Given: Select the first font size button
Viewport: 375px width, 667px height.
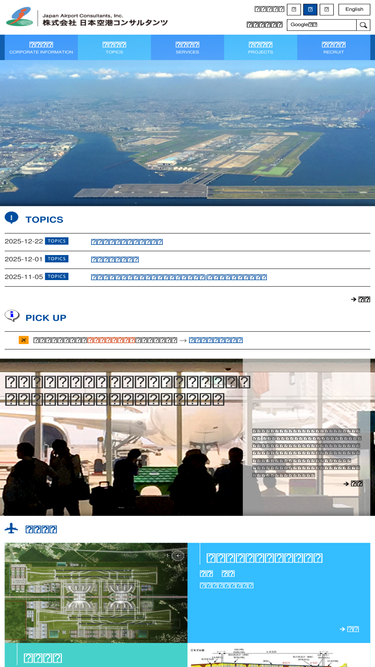Looking at the screenshot, I should [294, 9].
